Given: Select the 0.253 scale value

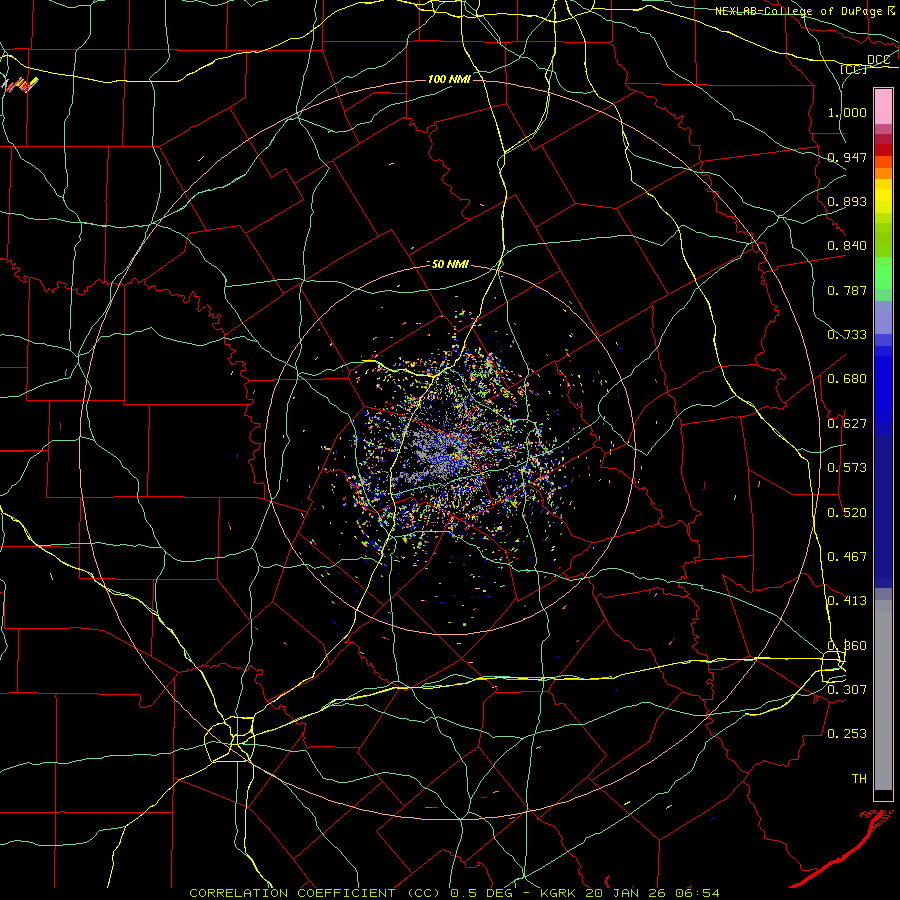Looking at the screenshot, I should click(847, 734).
